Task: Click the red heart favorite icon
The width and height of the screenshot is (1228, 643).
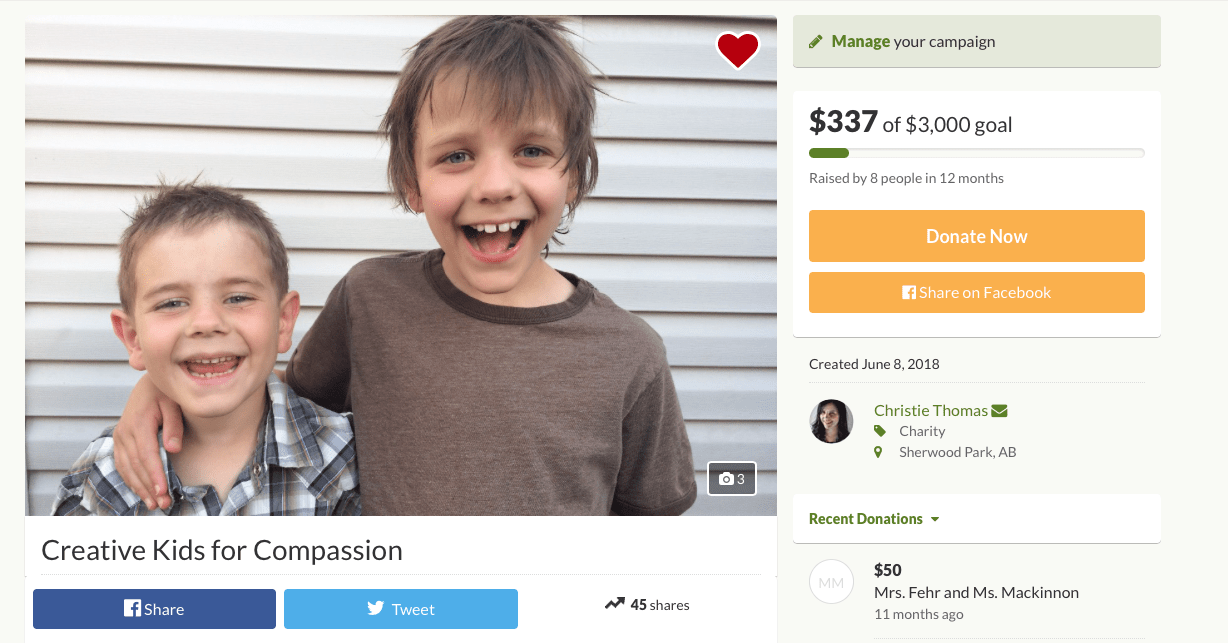Action: click(737, 50)
